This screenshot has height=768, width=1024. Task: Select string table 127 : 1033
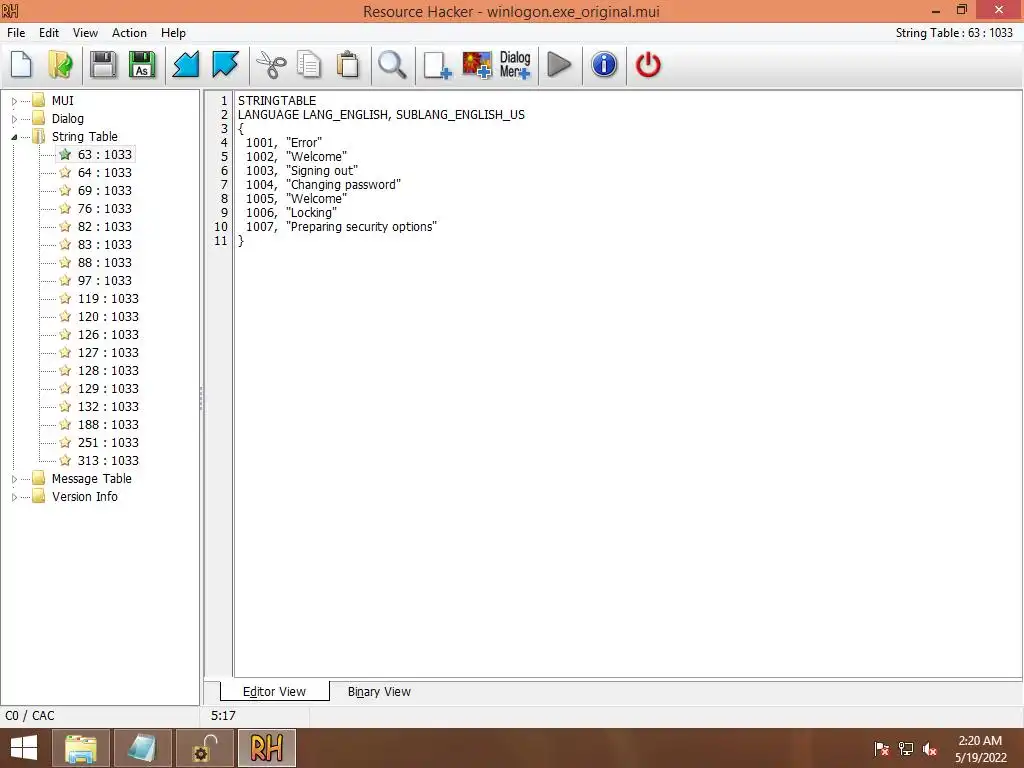[x=108, y=353]
